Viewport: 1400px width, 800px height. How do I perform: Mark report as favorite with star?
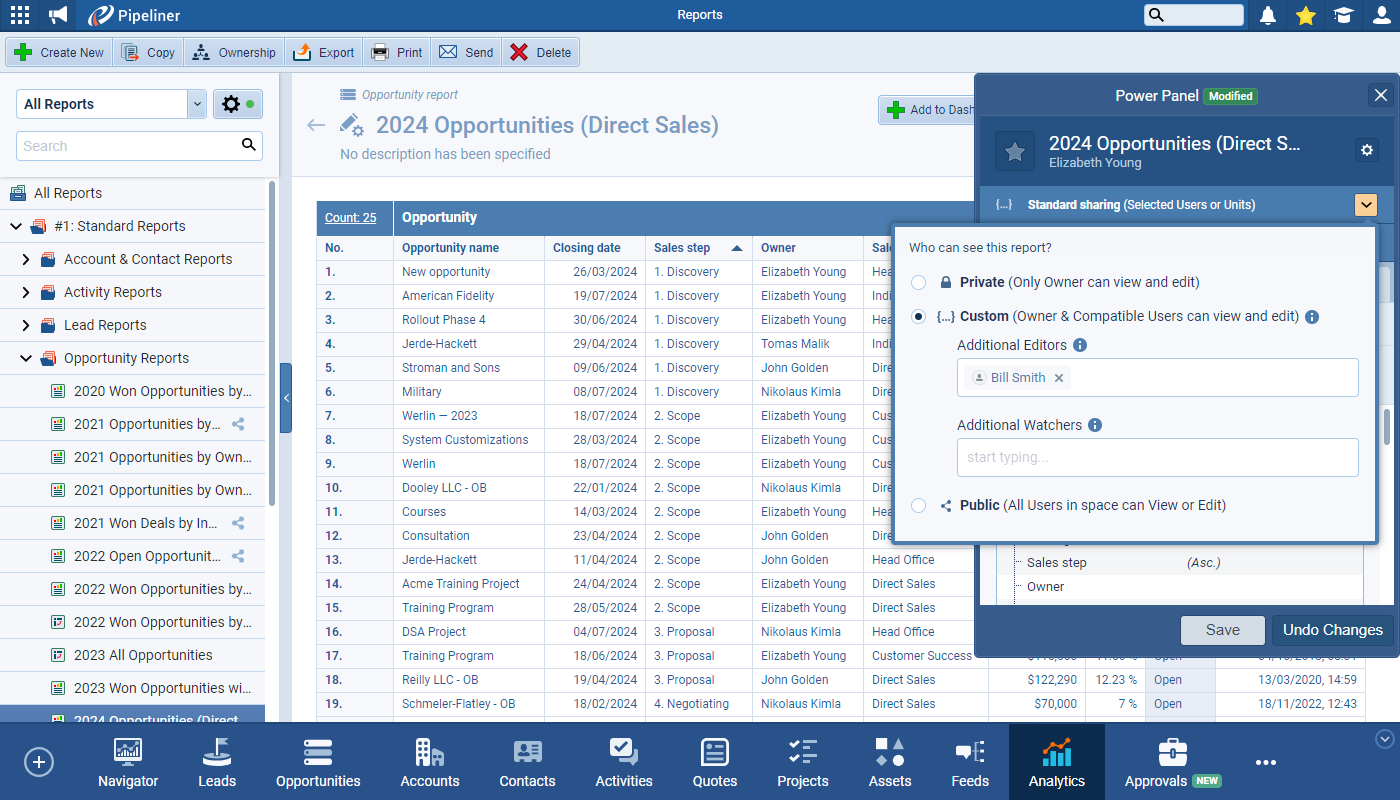(x=1014, y=151)
